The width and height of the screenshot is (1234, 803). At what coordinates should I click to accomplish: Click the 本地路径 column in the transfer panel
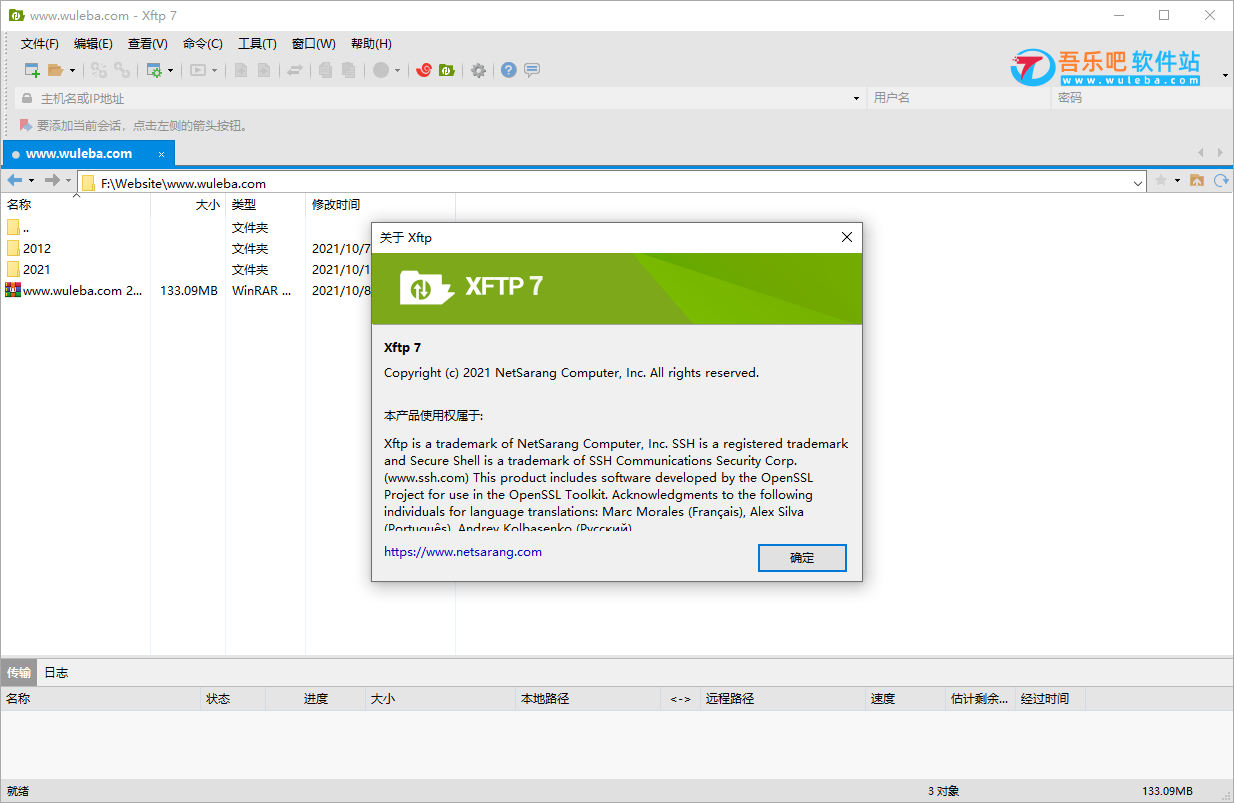click(588, 699)
